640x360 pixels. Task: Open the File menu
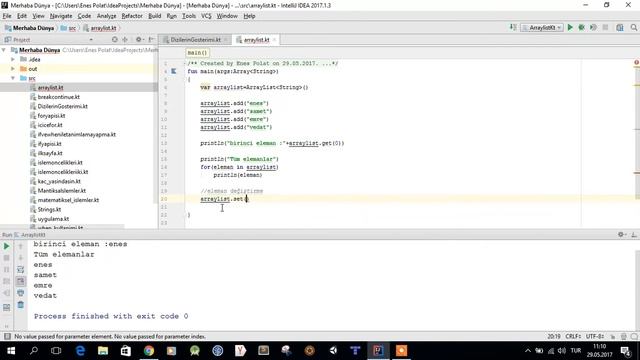click(x=7, y=16)
